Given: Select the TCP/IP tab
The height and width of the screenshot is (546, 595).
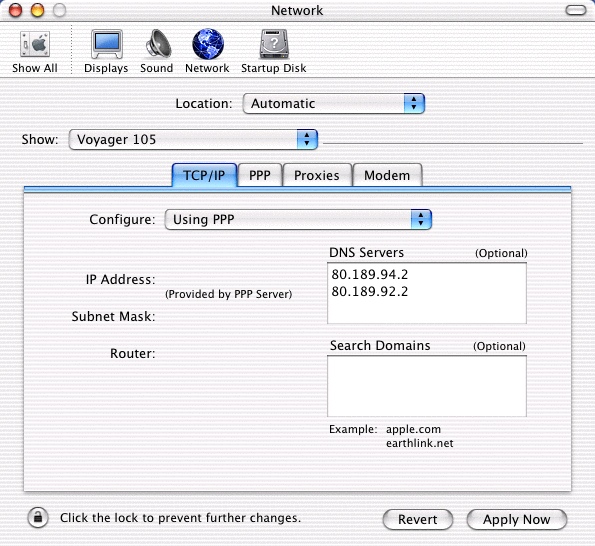Looking at the screenshot, I should pyautogui.click(x=204, y=175).
